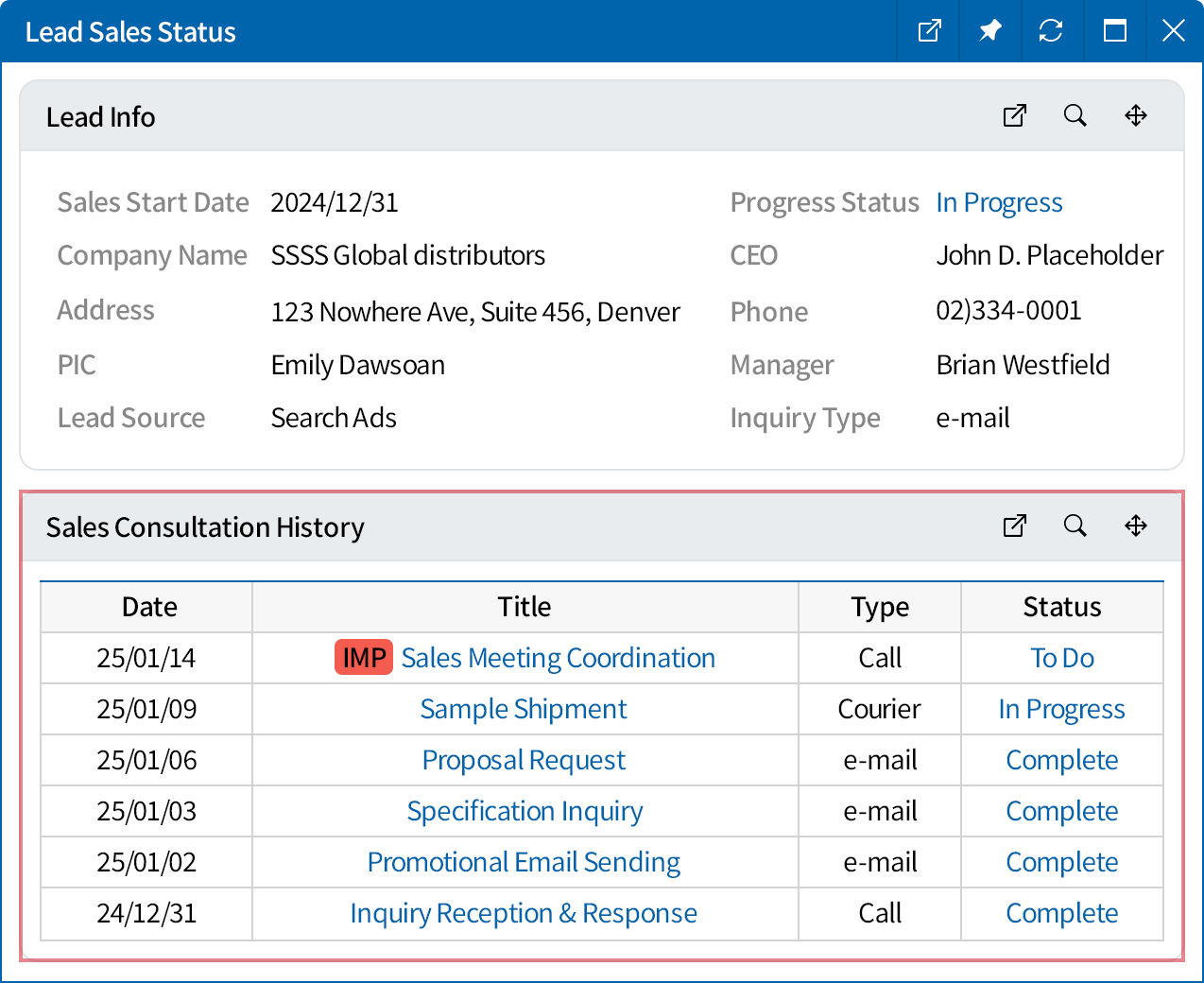This screenshot has height=983, width=1204.
Task: Click the Lead Info search icon
Action: pos(1075,115)
